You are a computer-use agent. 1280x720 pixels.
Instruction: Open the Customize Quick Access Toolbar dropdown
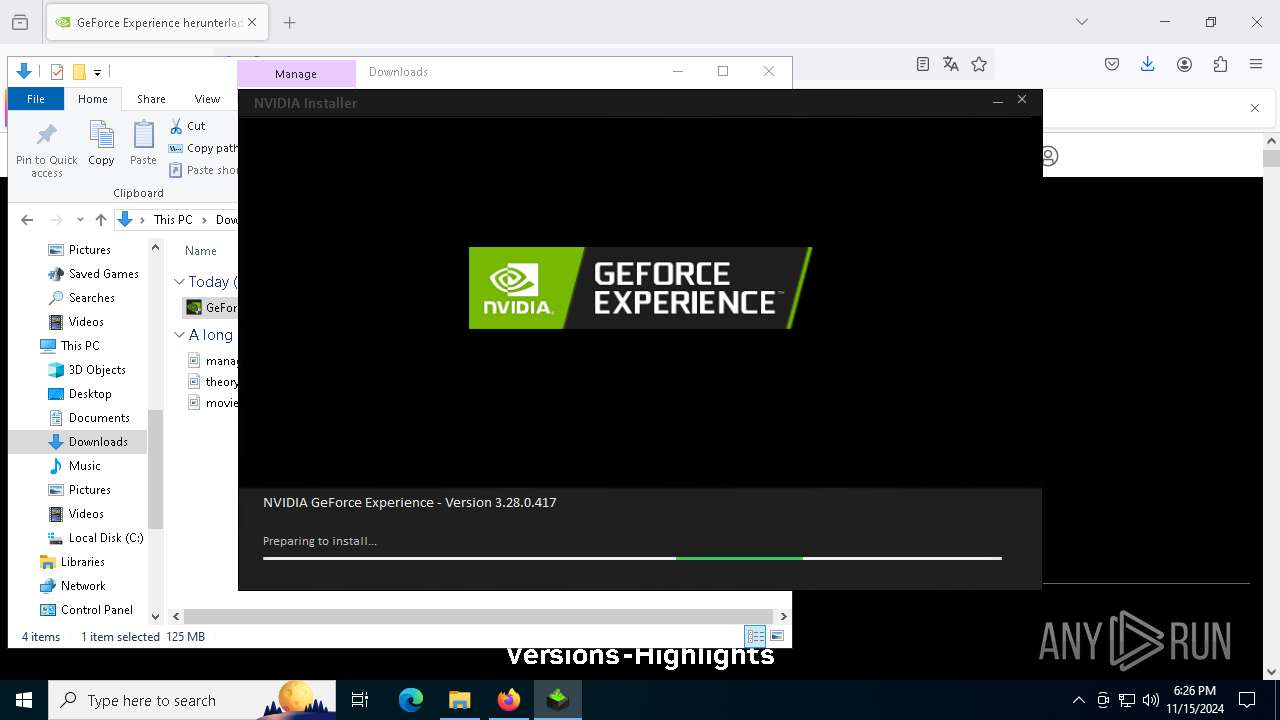point(97,72)
